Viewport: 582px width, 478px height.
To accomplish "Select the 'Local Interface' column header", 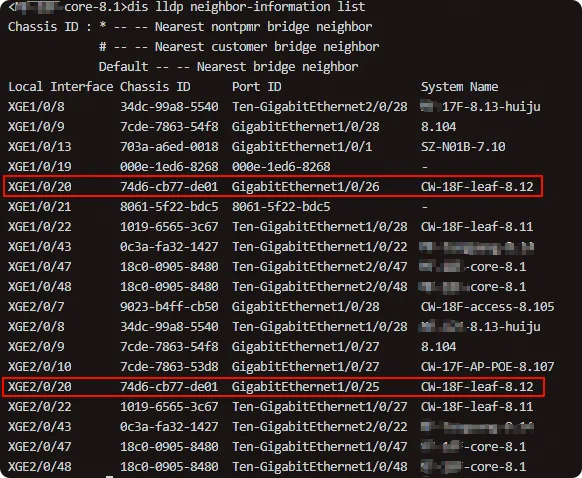I will pyautogui.click(x=61, y=87).
